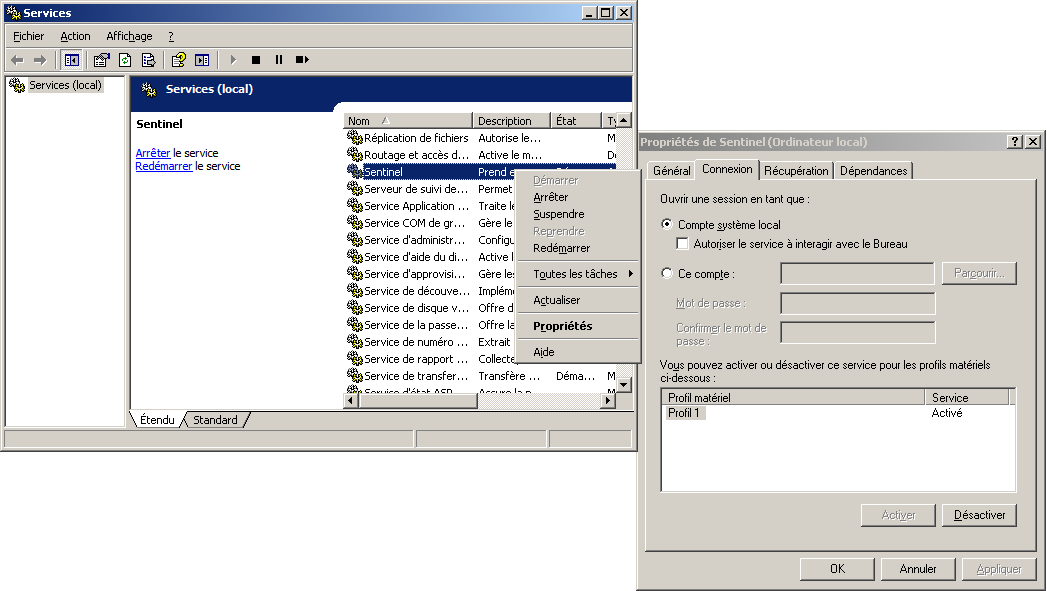The height and width of the screenshot is (591, 1047).
Task: Switch to the Dépendances tab
Action: coord(873,171)
